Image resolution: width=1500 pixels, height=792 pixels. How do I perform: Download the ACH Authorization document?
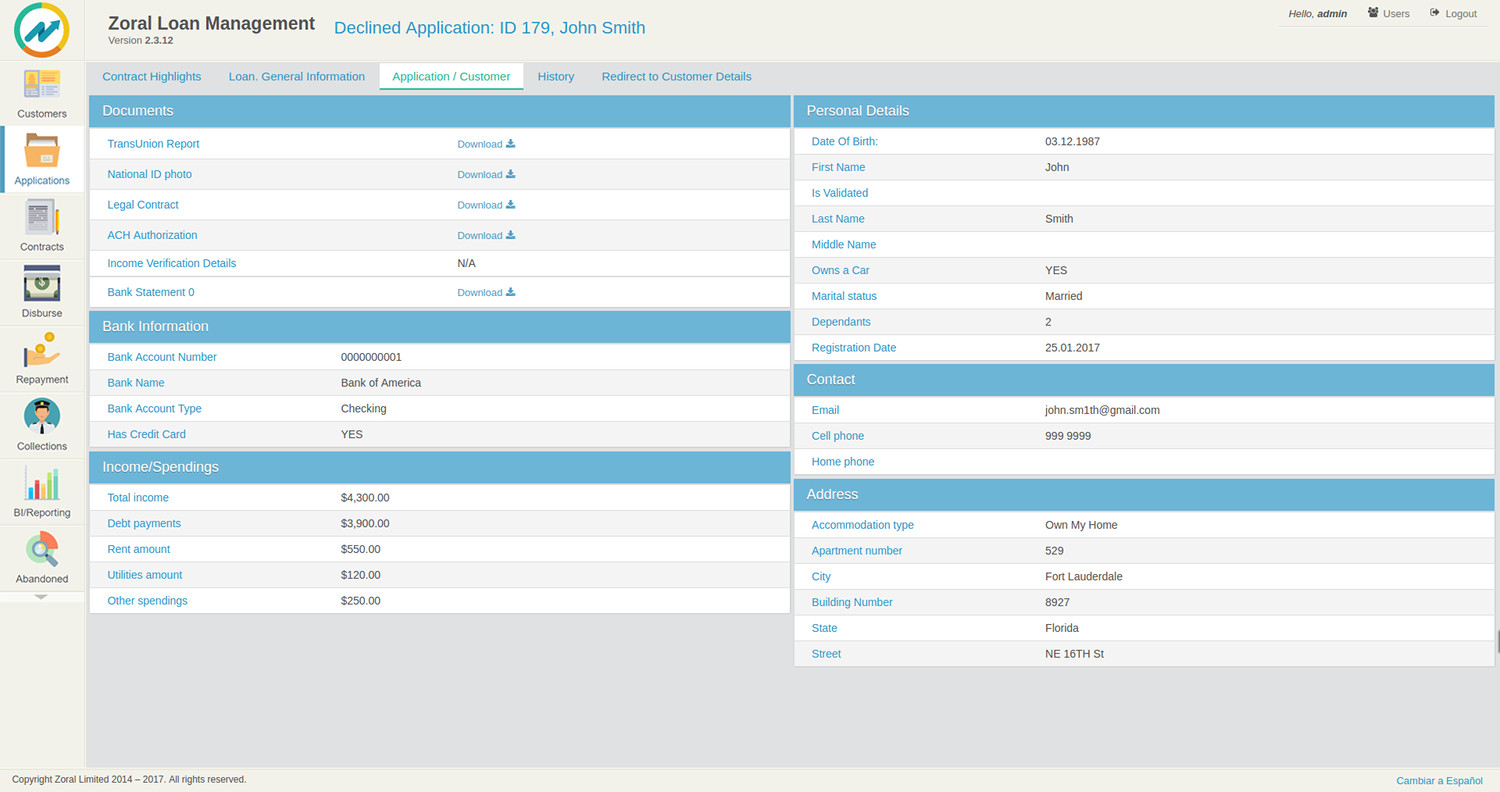click(x=486, y=235)
